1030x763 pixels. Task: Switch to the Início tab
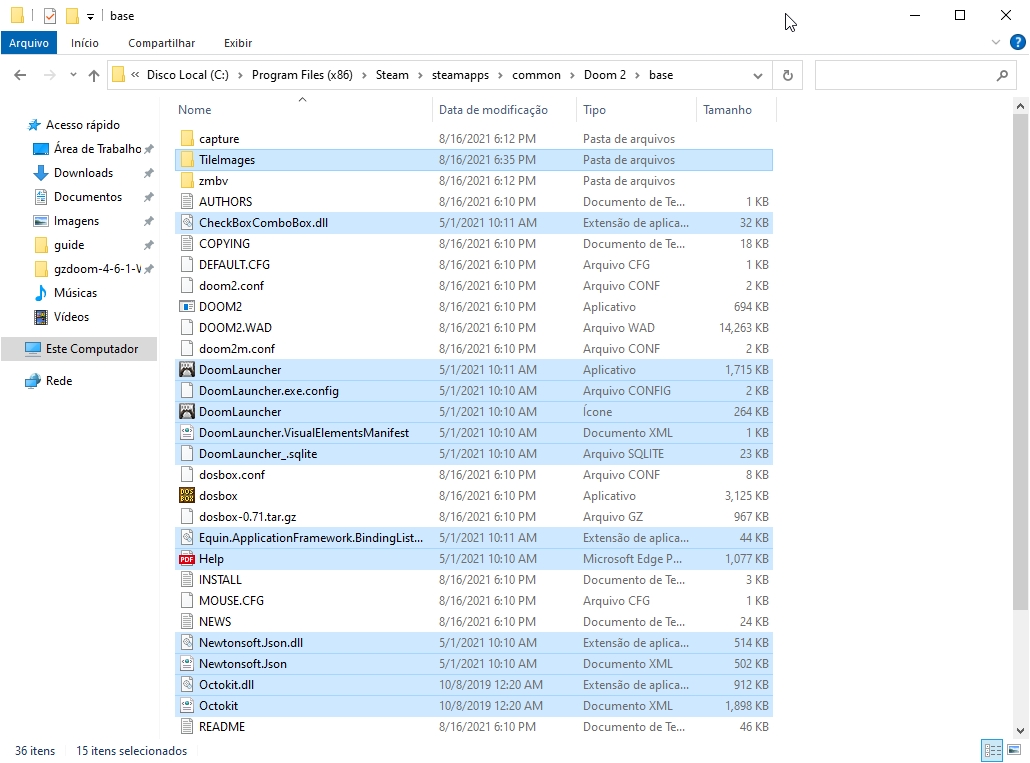pos(85,43)
